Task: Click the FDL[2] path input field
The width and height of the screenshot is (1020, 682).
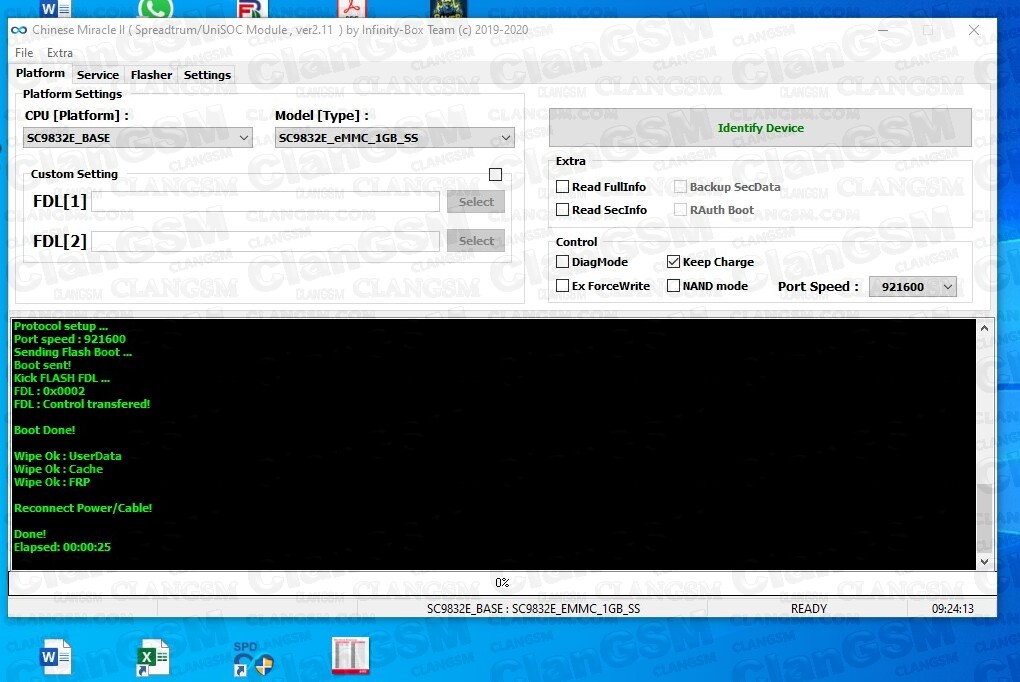Action: [x=265, y=241]
